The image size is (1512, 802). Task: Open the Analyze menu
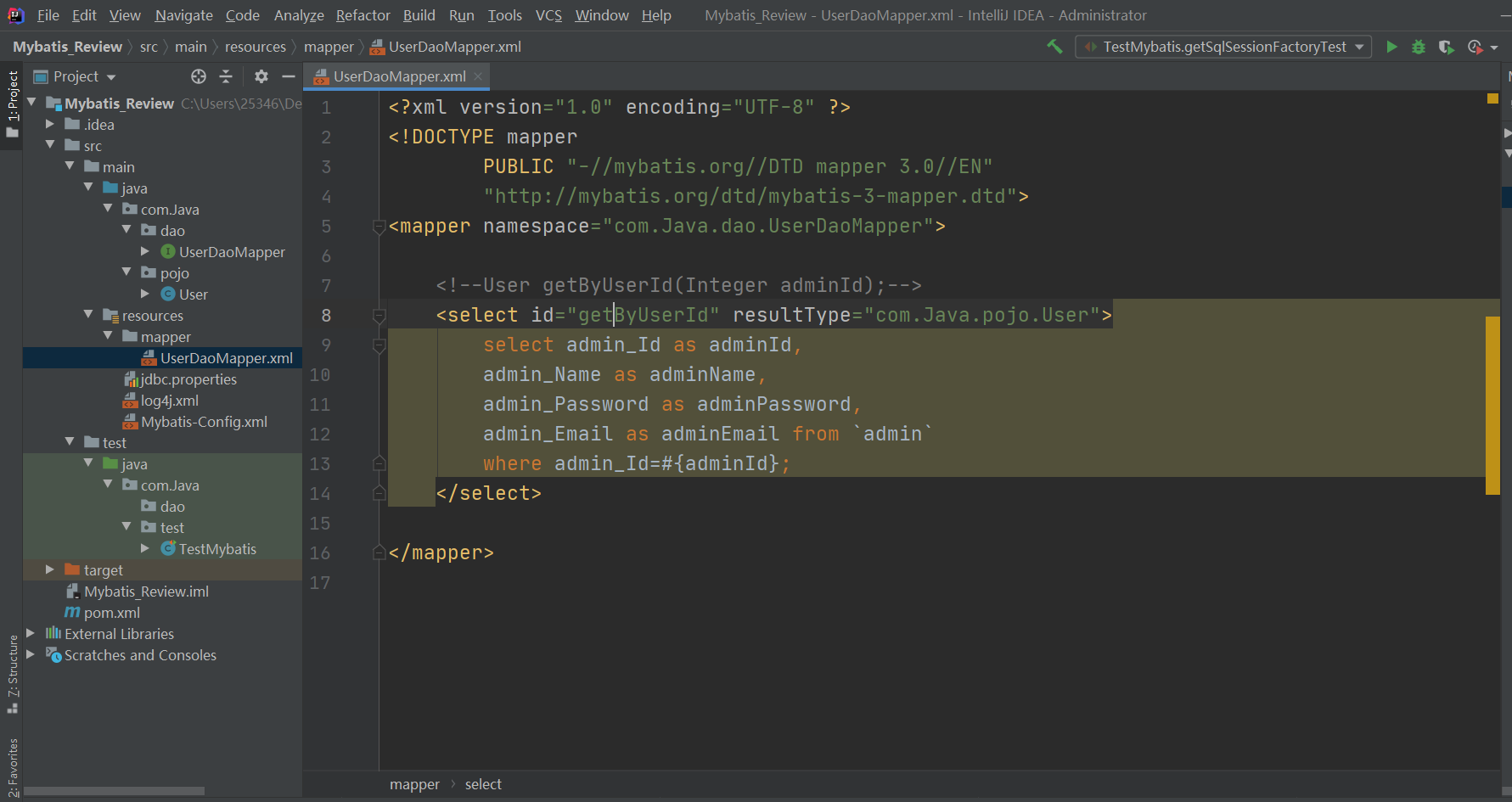(299, 15)
